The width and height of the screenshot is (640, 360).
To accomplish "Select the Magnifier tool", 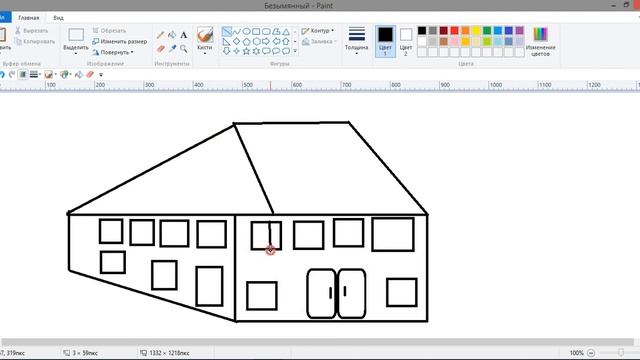I will (184, 49).
